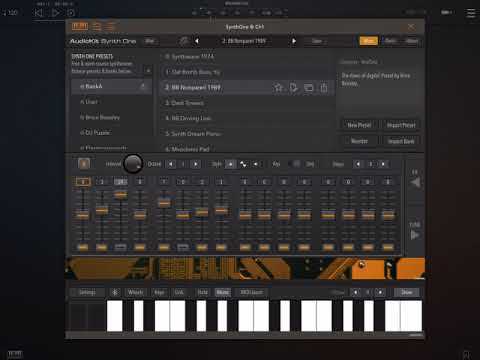This screenshot has height=360, width=480.
Task: Open Bluetooth MIDI icon beside Settings
Action: [x=115, y=292]
